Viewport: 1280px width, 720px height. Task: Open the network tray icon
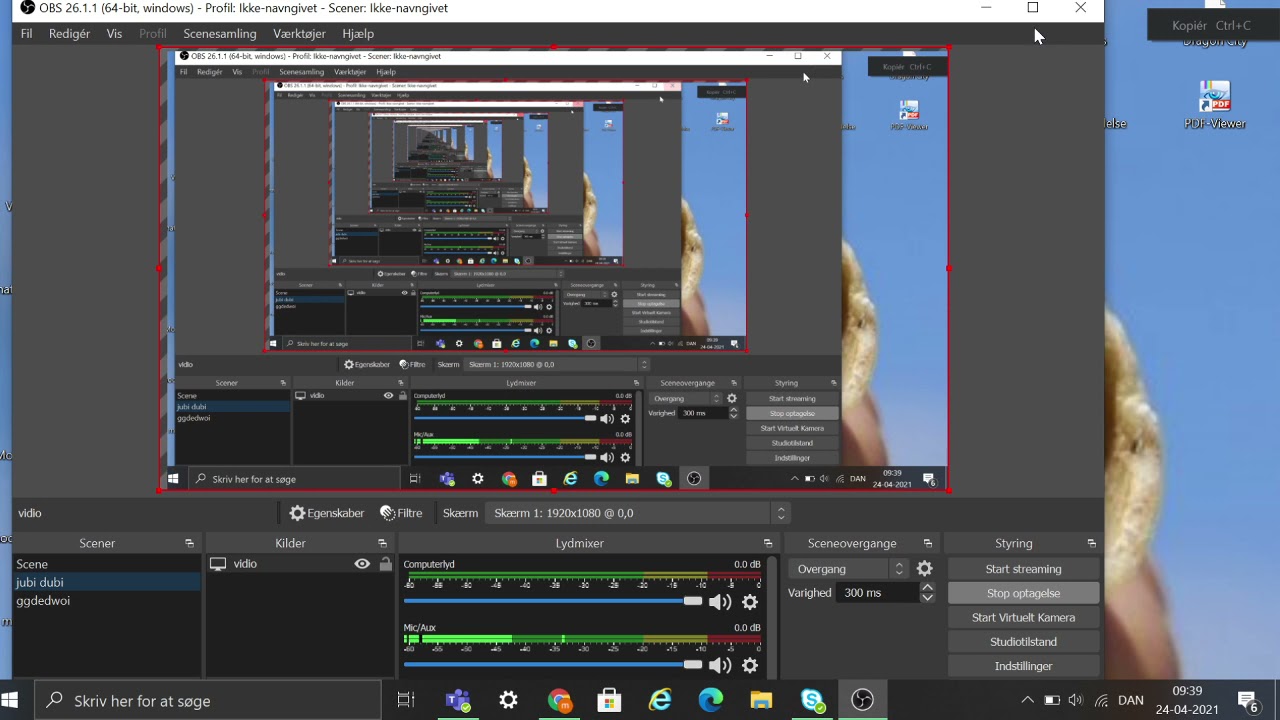[x=1101, y=700]
